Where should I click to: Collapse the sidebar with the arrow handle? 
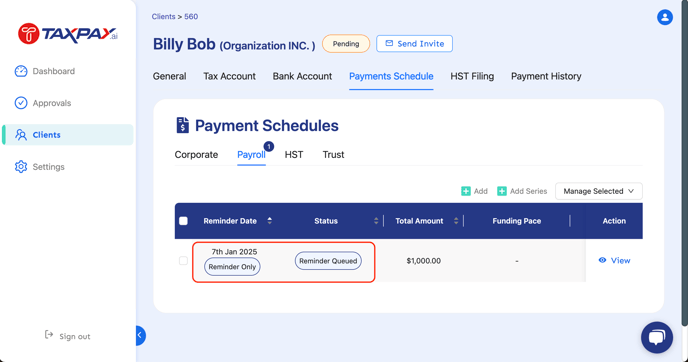point(140,336)
